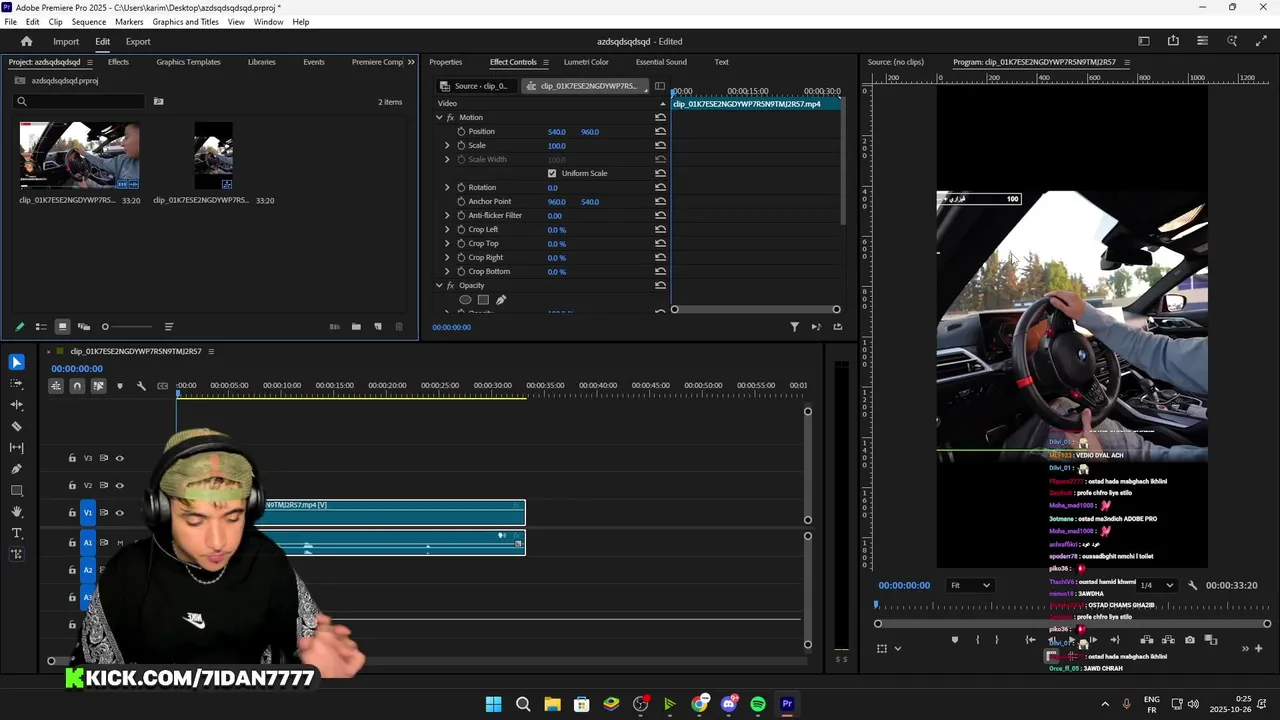Click the Project panel thumbnail zoom slider

(x=128, y=327)
